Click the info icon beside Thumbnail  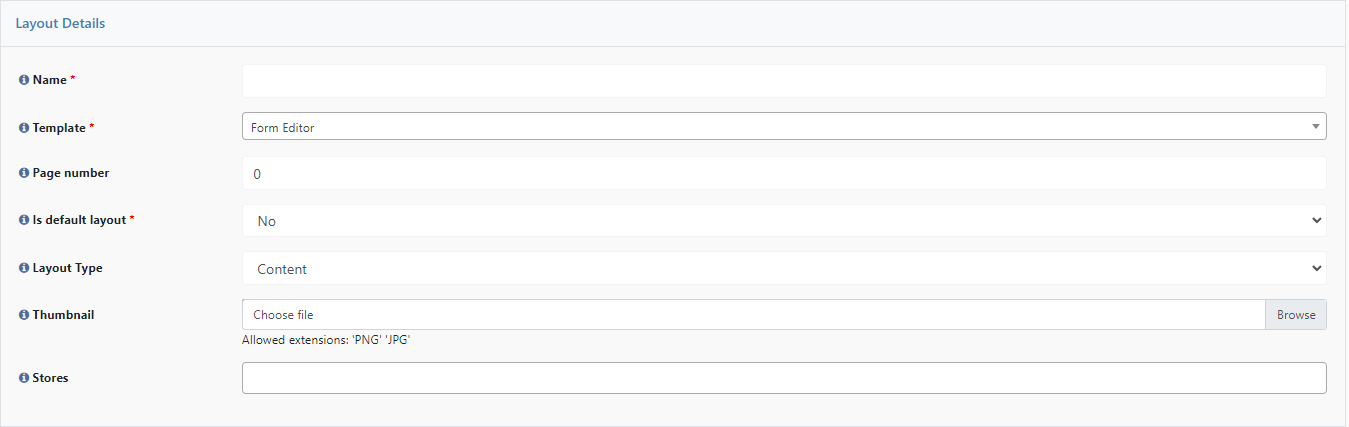[24, 315]
